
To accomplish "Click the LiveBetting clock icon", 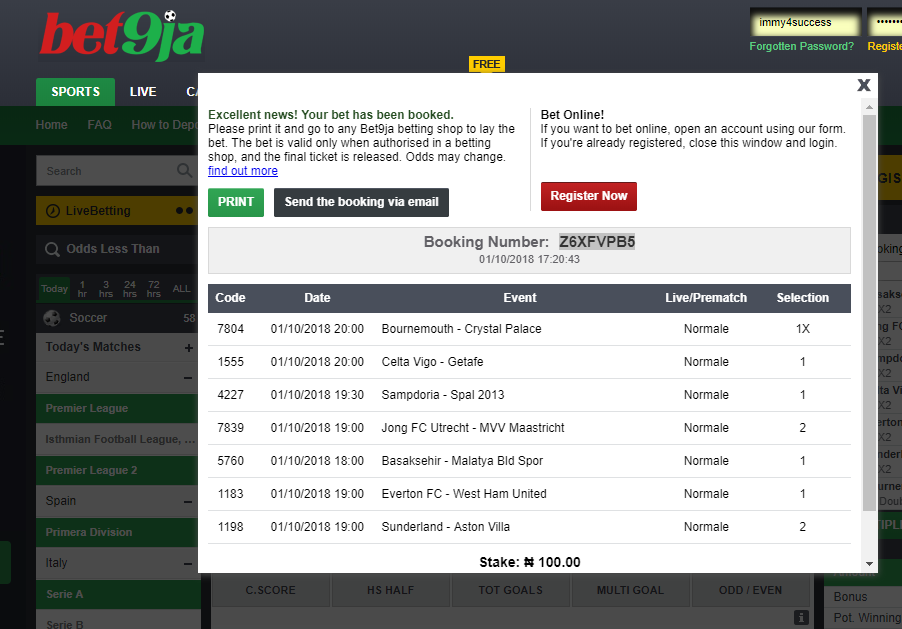I will point(52,211).
